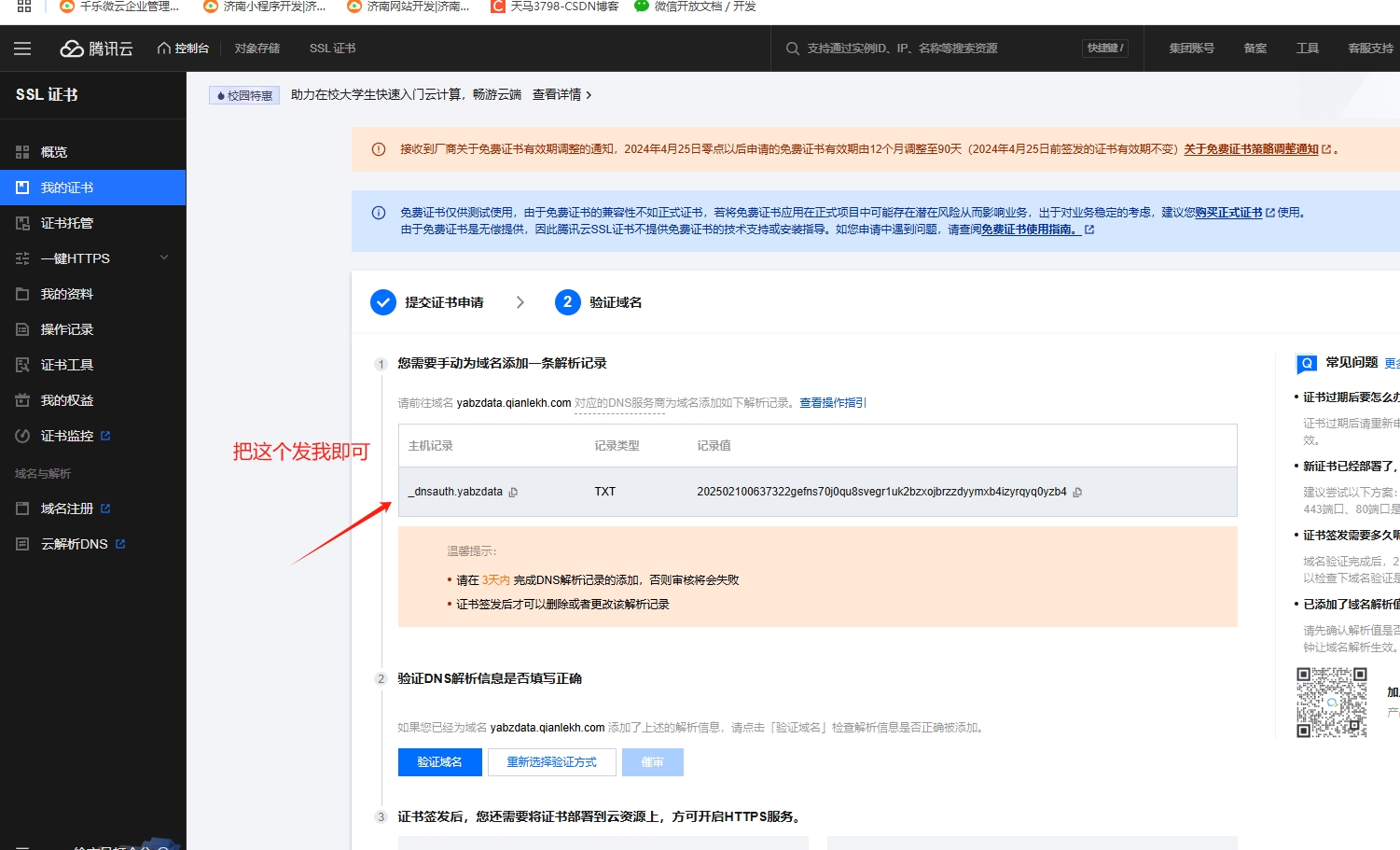Open 证书托管 in the sidebar
This screenshot has width=1400, height=850.
coord(92,223)
